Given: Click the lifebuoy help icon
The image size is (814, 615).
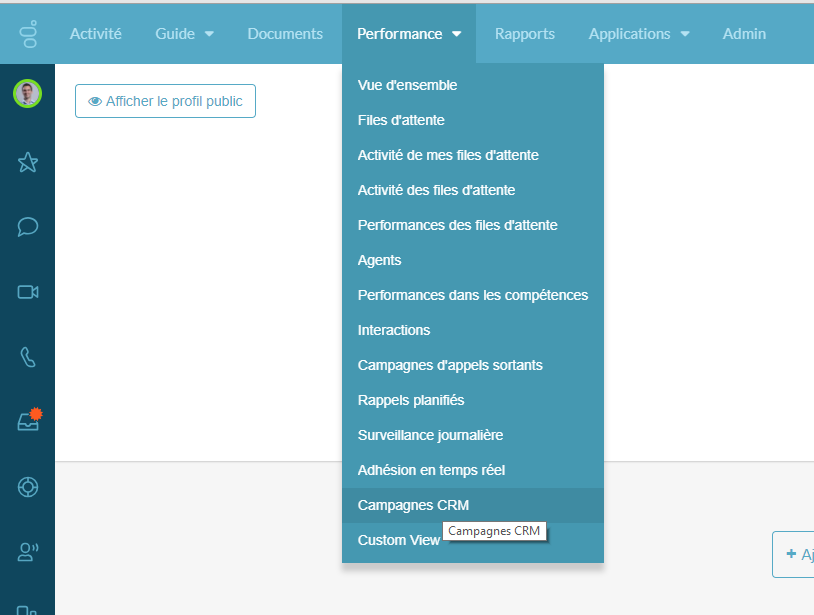Looking at the screenshot, I should tap(27, 487).
